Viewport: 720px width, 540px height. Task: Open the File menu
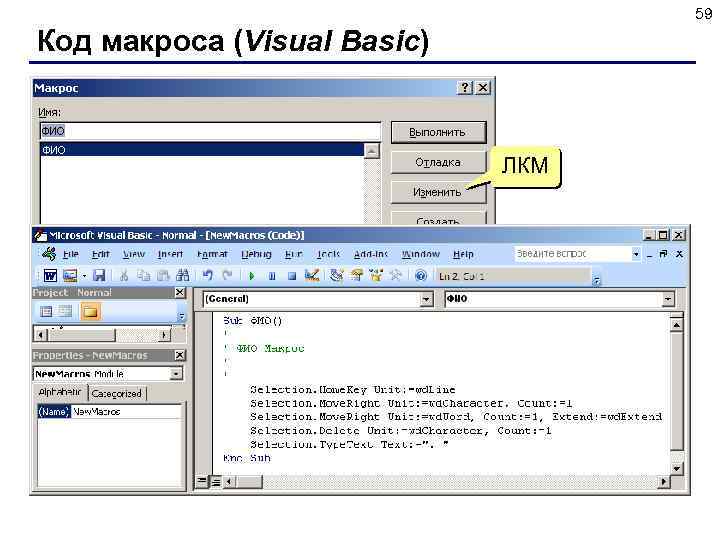71,254
